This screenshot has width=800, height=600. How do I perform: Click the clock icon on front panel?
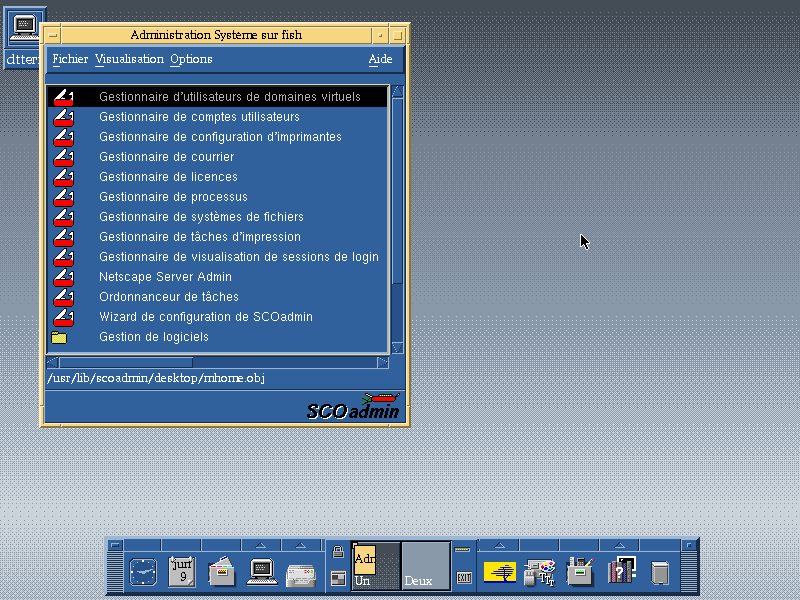(143, 571)
